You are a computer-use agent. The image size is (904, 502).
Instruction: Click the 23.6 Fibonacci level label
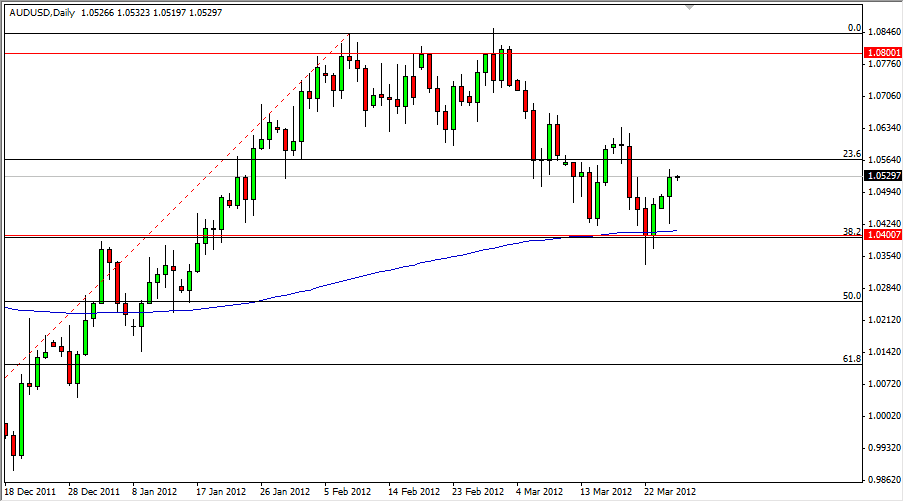pyautogui.click(x=852, y=154)
